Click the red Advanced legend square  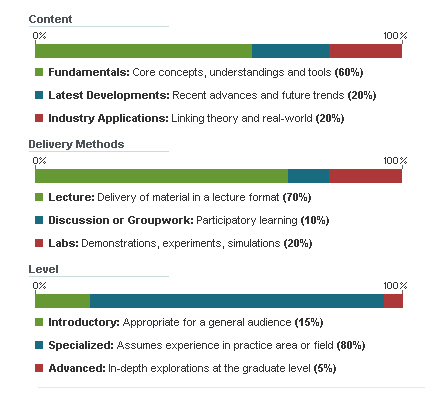tap(39, 368)
